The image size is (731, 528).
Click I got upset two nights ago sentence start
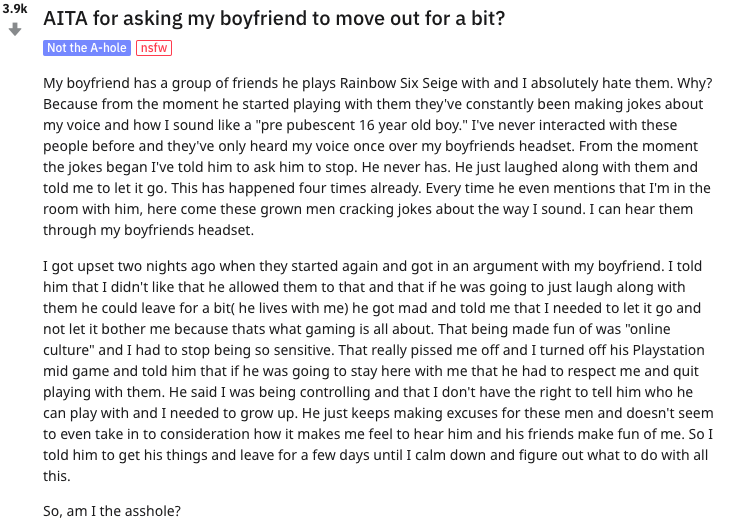pos(130,266)
